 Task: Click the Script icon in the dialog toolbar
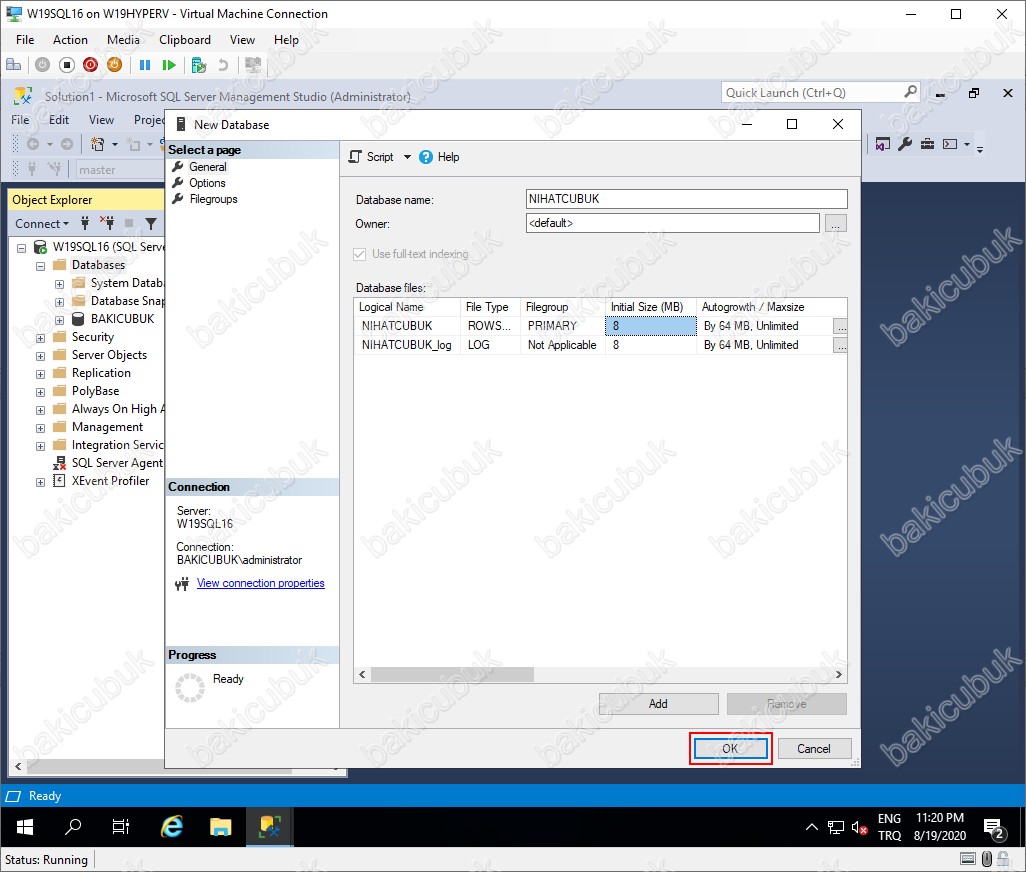point(355,157)
